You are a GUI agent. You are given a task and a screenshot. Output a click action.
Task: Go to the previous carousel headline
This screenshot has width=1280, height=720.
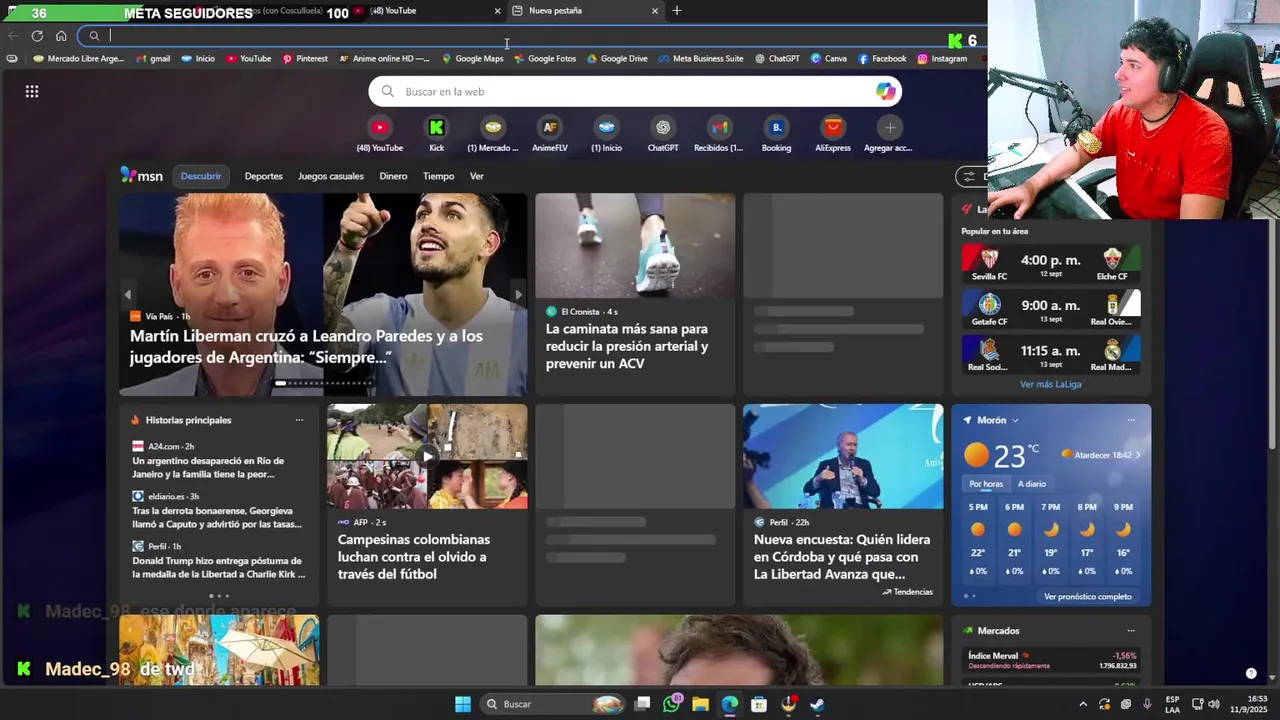tap(128, 295)
